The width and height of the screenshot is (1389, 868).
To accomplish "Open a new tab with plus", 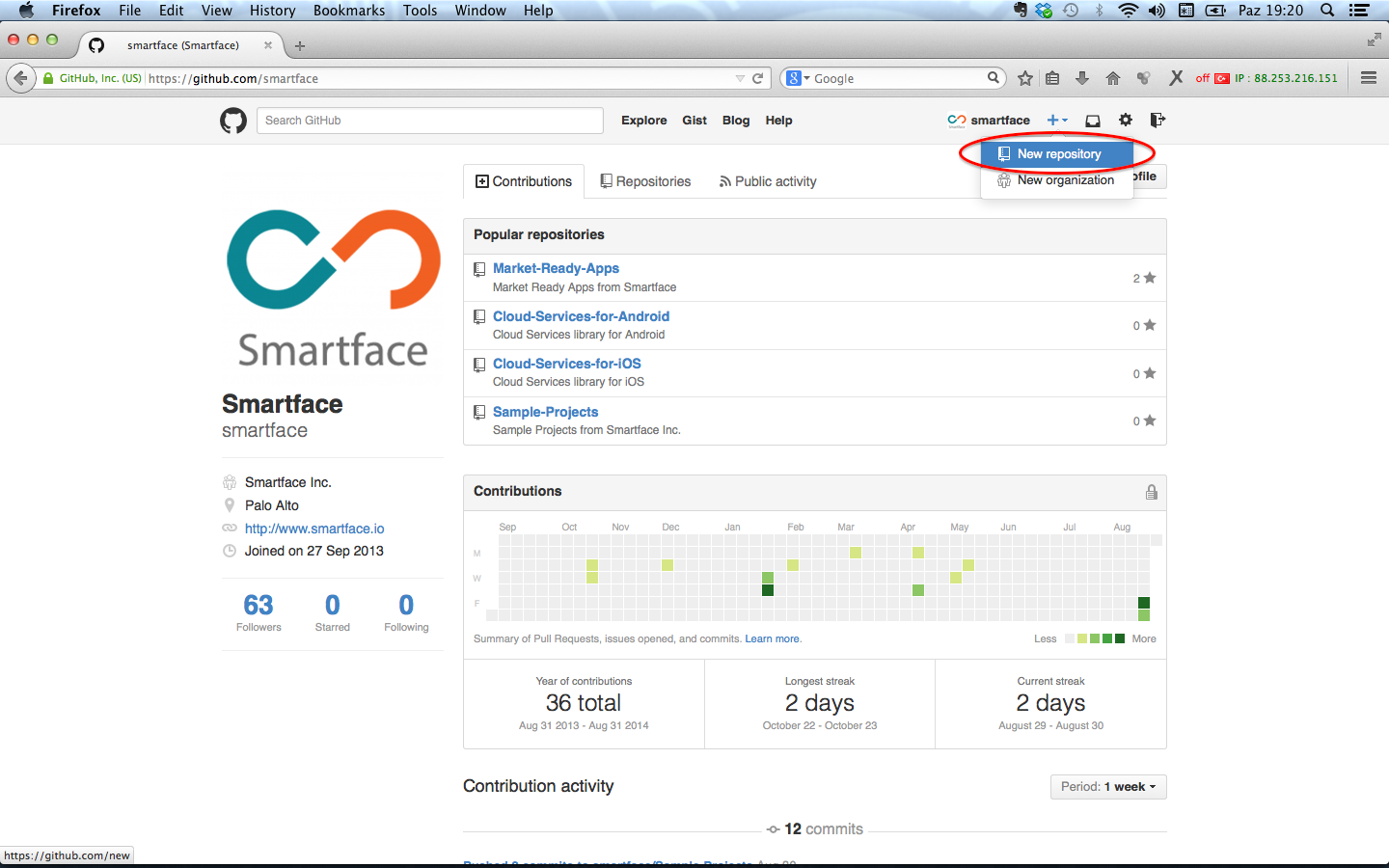I will [x=300, y=45].
